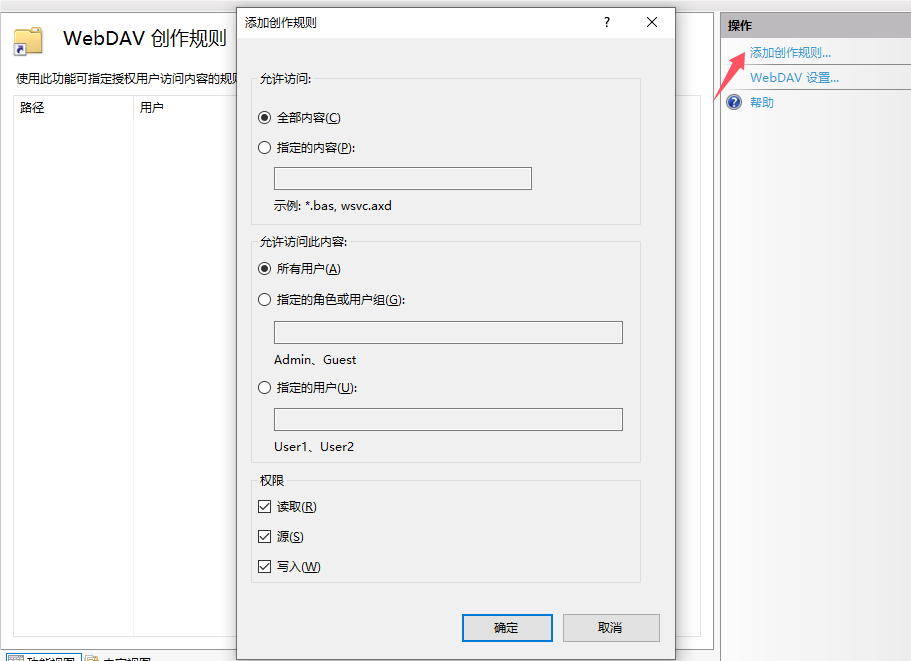Click the "WebDAV 创作规则" page heading

(145, 38)
